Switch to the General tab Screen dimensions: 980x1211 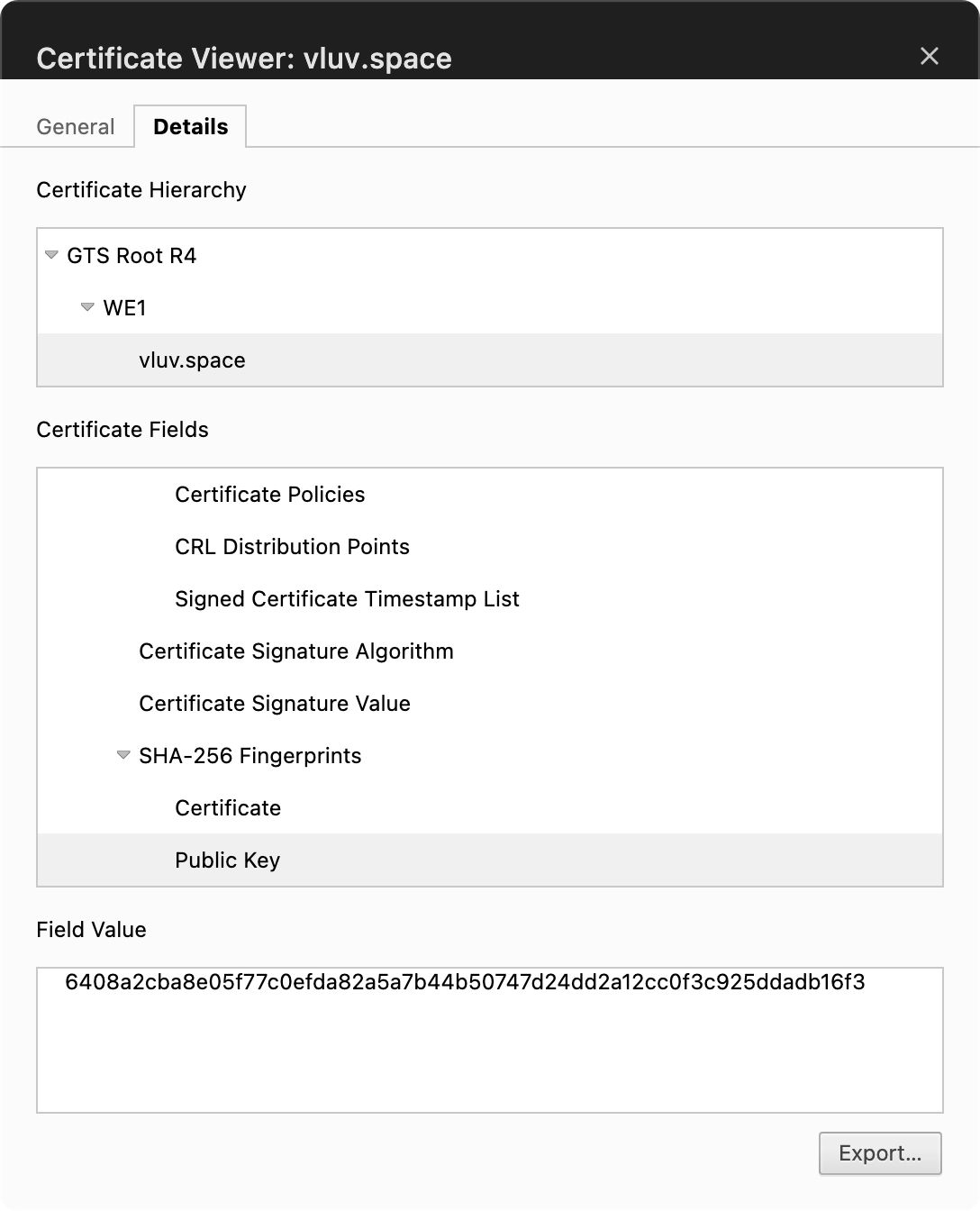tap(76, 127)
